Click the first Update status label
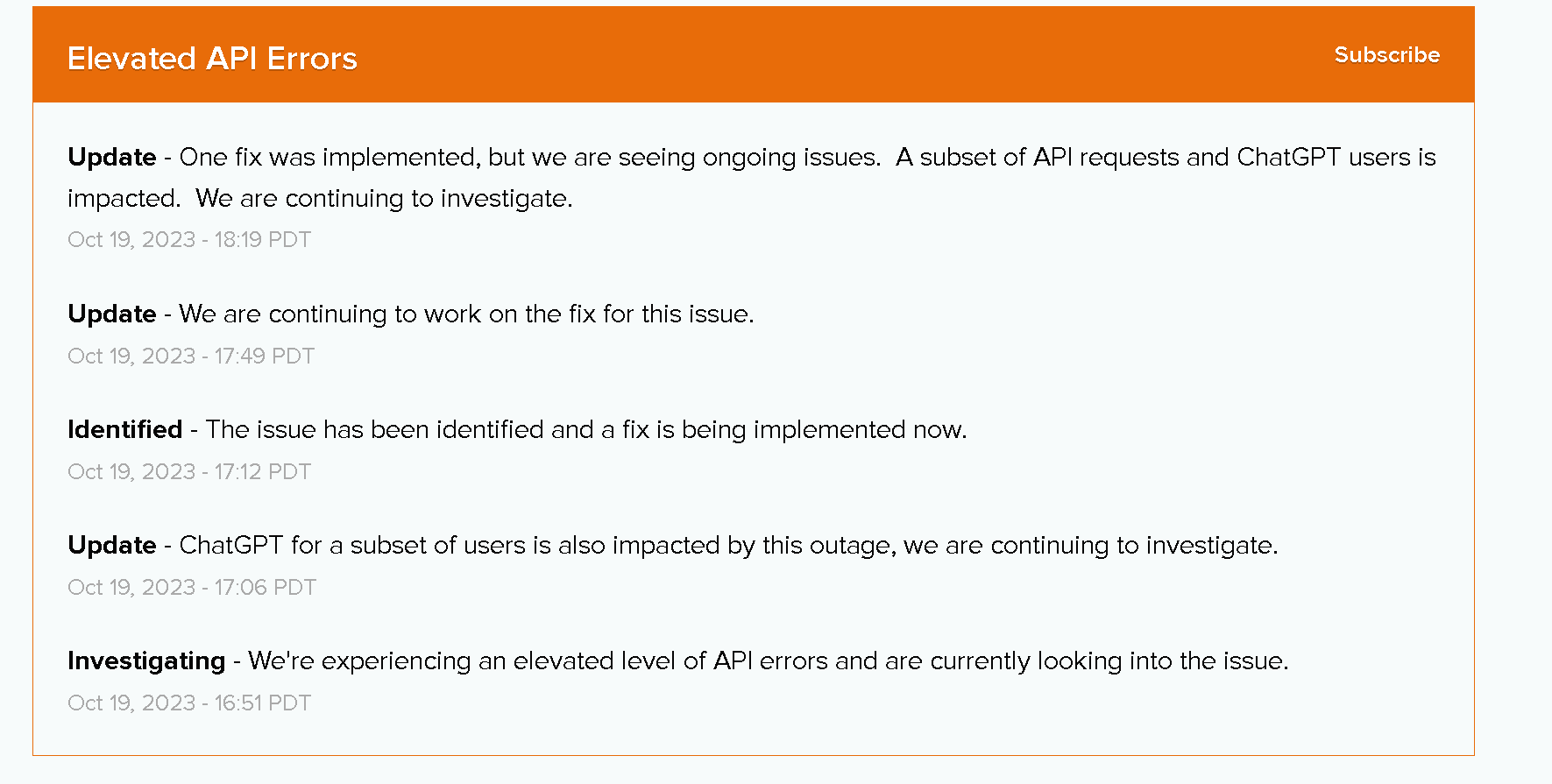1552x784 pixels. coord(111,158)
